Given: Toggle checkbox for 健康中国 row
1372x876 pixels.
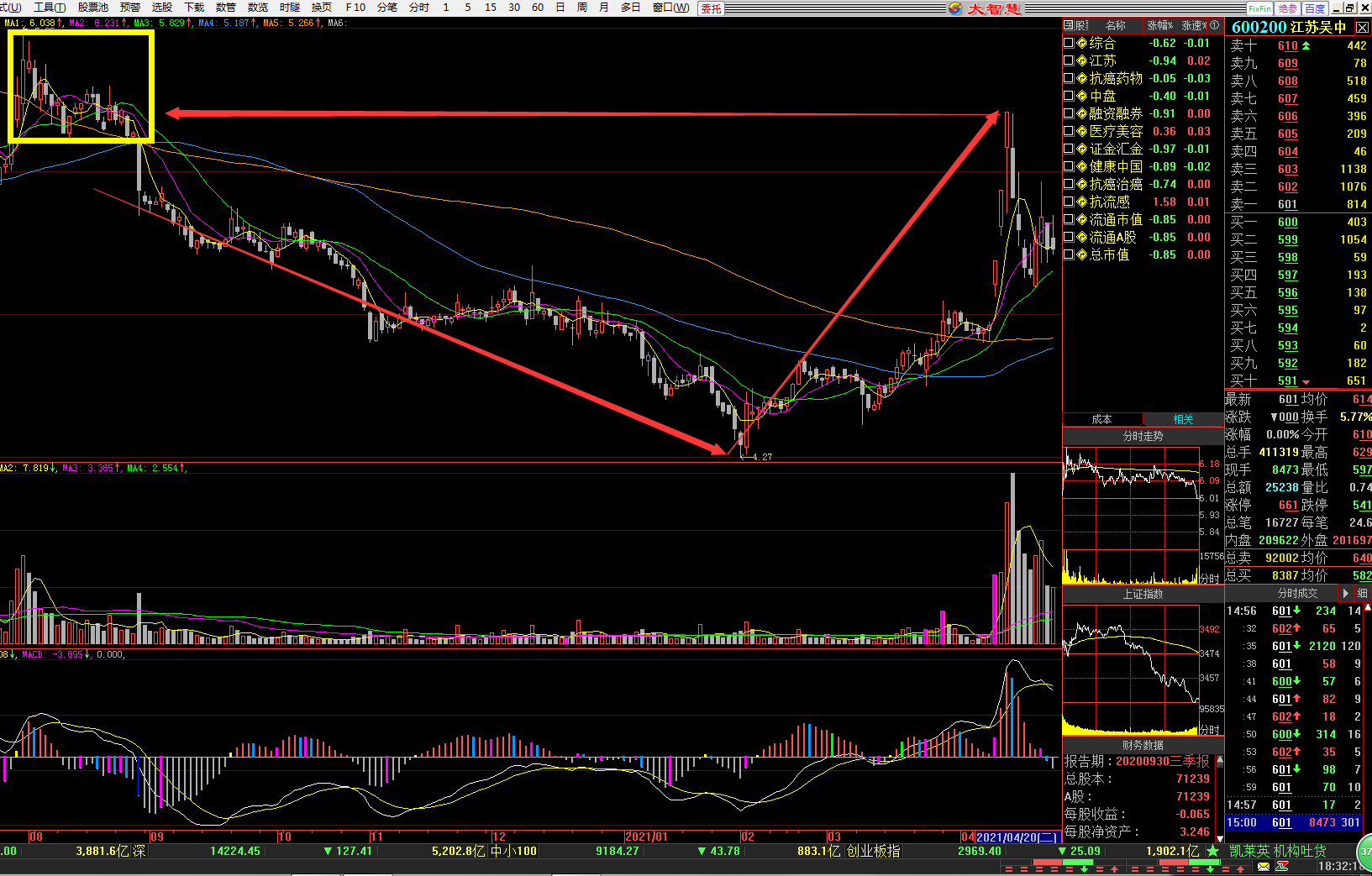Looking at the screenshot, I should (1069, 166).
